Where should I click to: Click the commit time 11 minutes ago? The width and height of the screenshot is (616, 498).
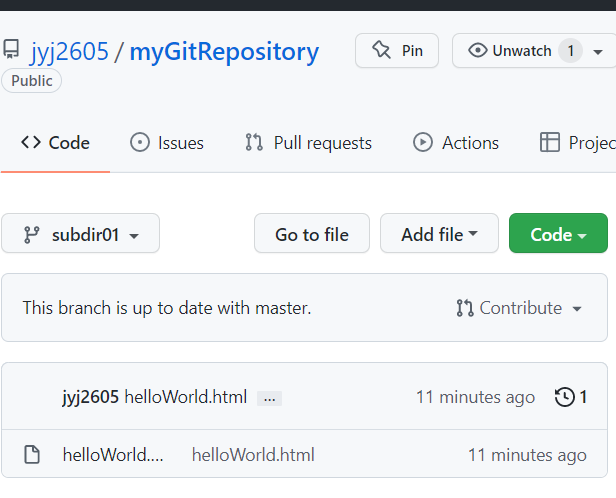click(x=475, y=397)
